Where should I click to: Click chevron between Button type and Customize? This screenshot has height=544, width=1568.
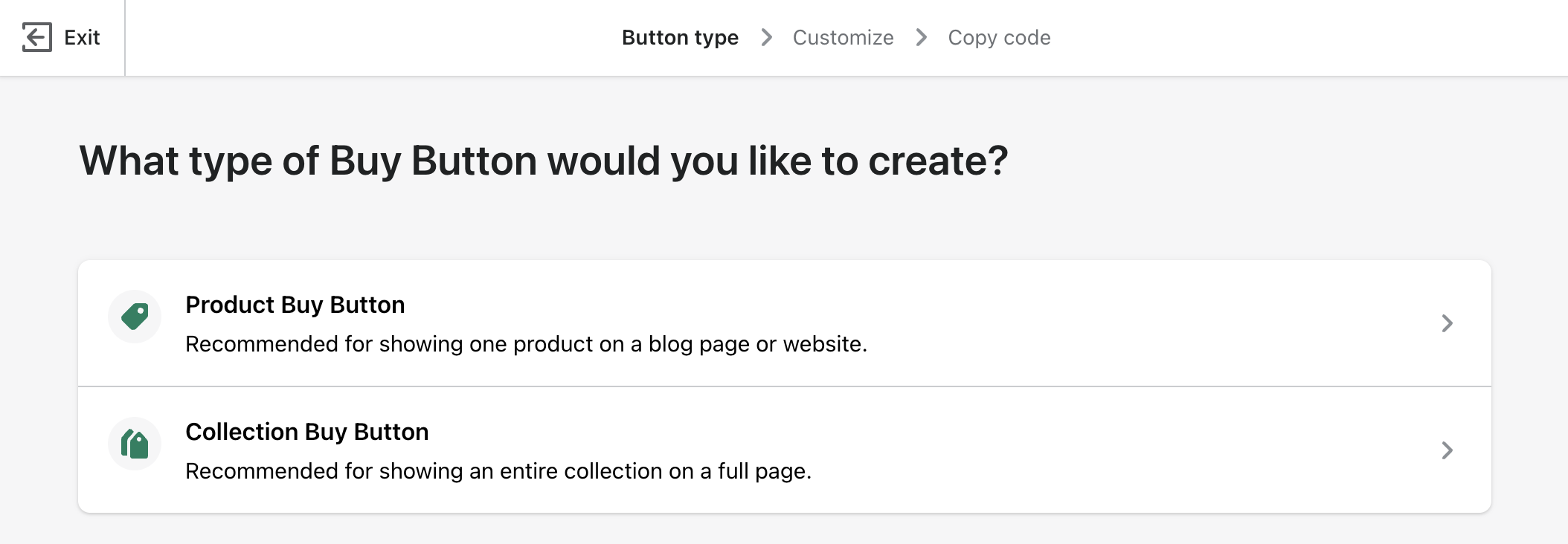pyautogui.click(x=767, y=37)
